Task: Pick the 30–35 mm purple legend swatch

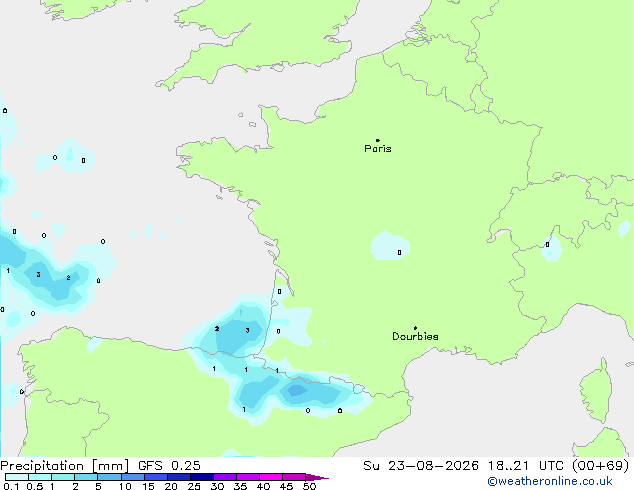Action: click(225, 477)
